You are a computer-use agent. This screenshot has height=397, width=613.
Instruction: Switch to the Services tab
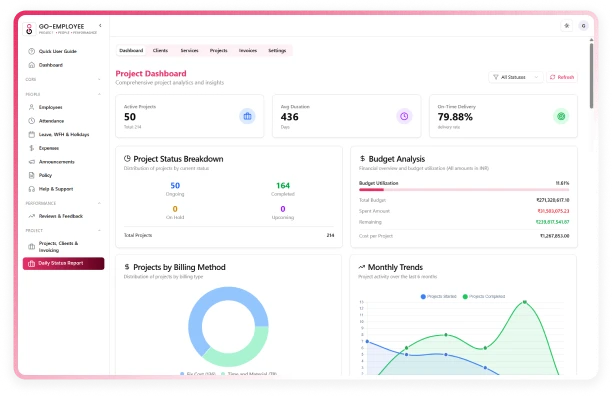tap(189, 50)
